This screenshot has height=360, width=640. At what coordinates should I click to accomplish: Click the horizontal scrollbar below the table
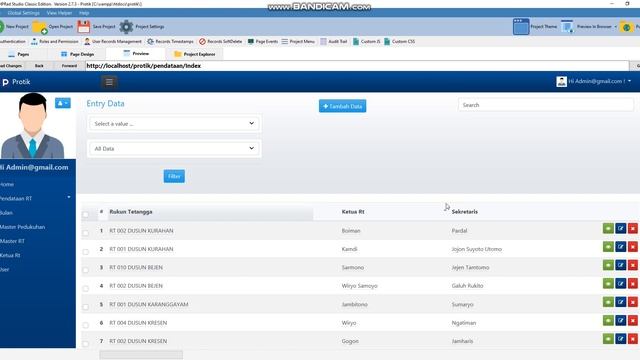coord(141,355)
